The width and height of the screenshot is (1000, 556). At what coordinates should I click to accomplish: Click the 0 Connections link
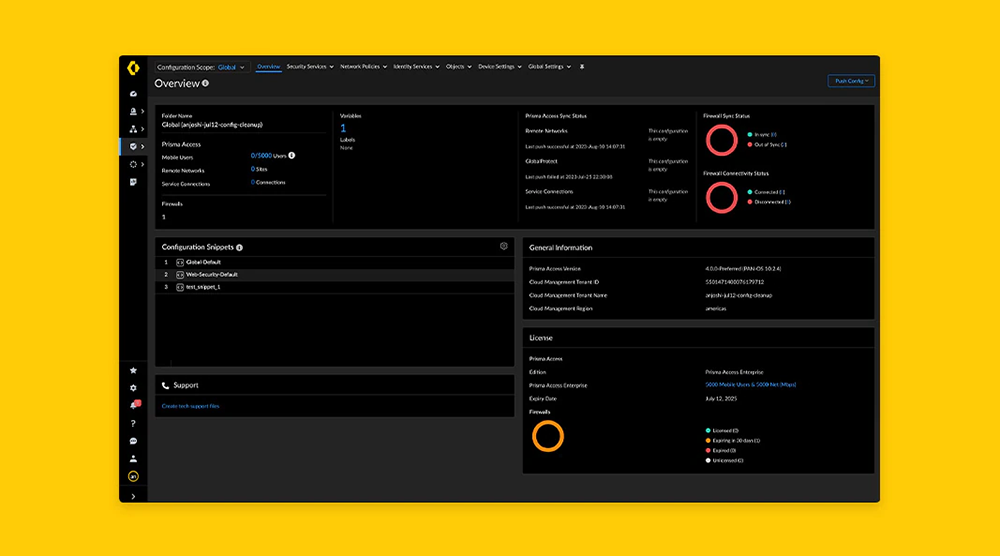click(253, 182)
